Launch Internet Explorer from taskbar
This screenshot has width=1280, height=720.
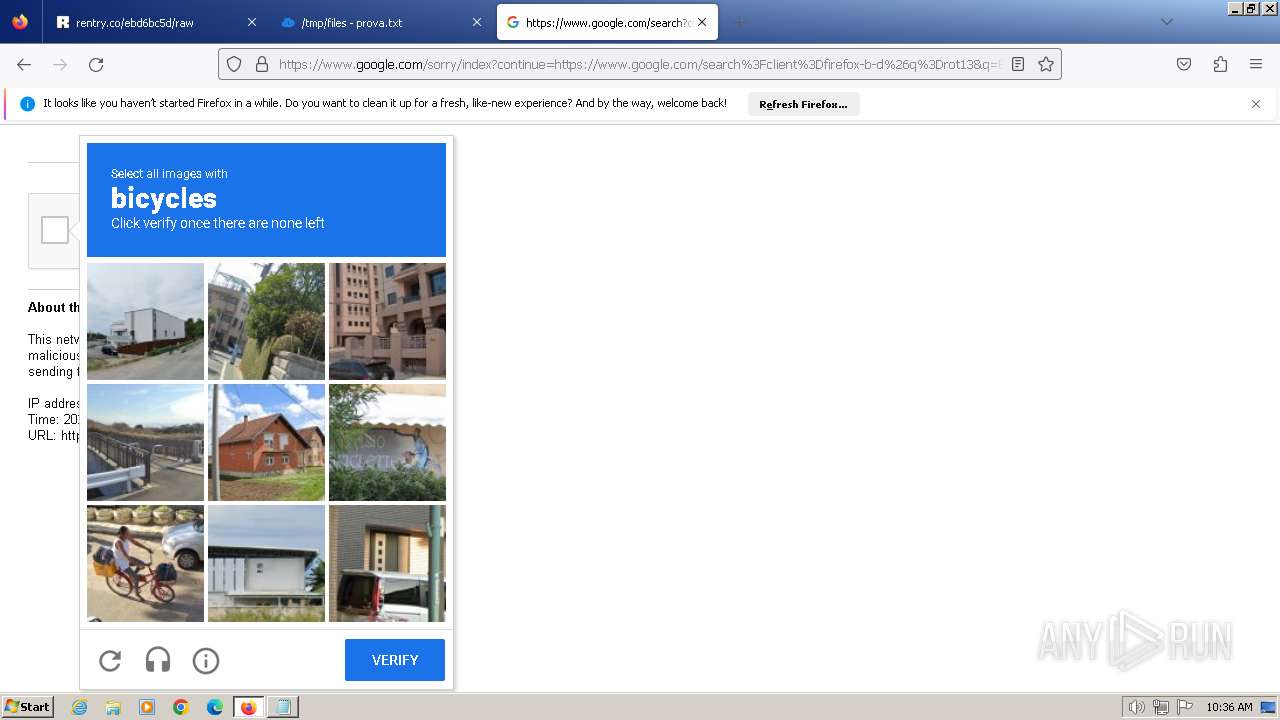tap(79, 707)
